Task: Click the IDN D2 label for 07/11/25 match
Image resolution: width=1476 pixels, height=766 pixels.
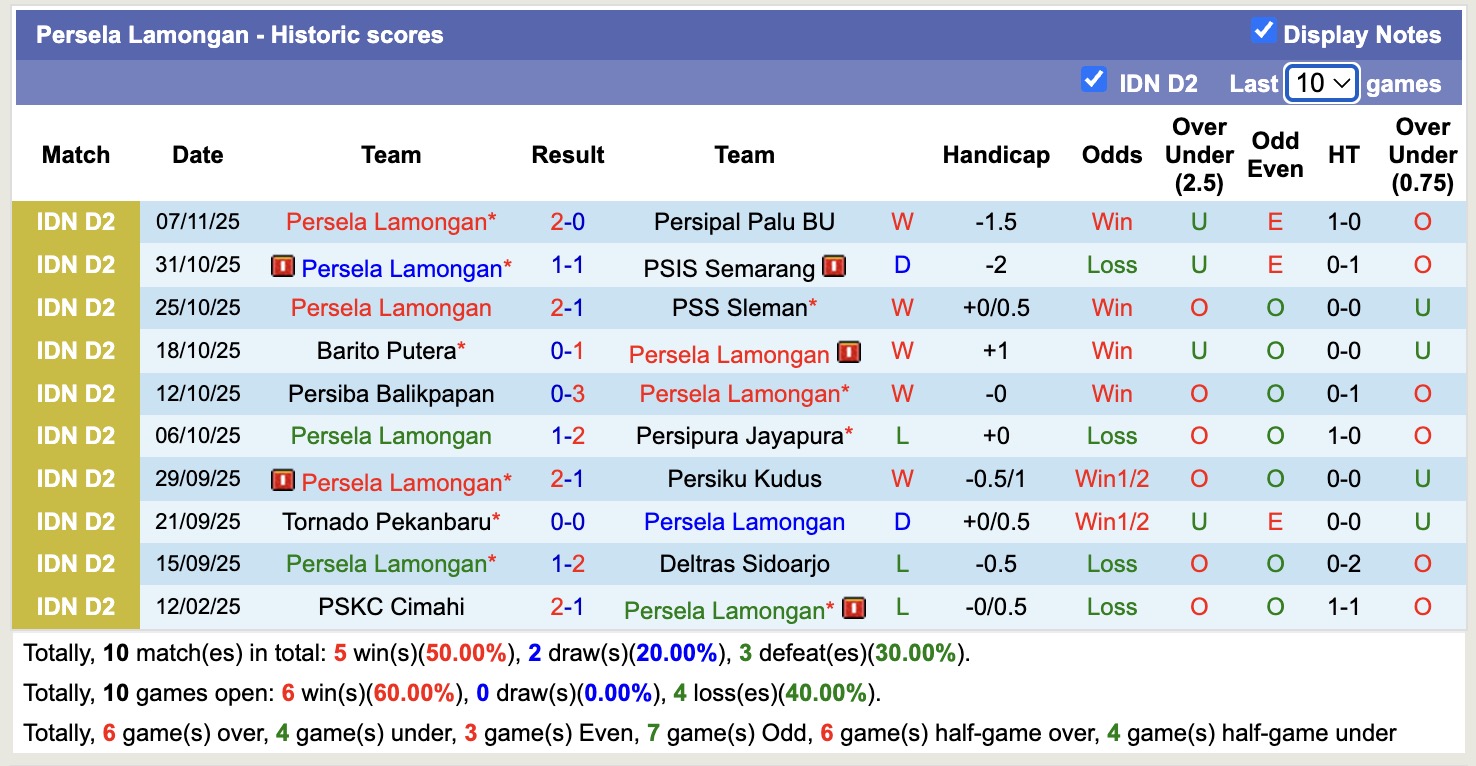Action: [76, 222]
